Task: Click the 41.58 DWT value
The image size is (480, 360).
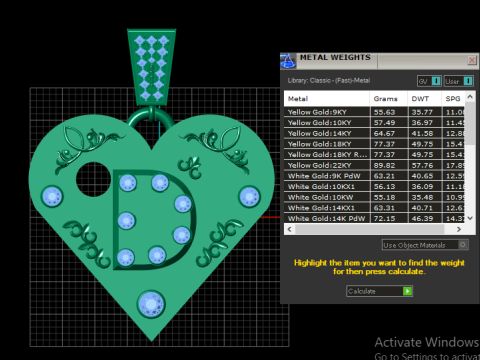Action: [422, 134]
